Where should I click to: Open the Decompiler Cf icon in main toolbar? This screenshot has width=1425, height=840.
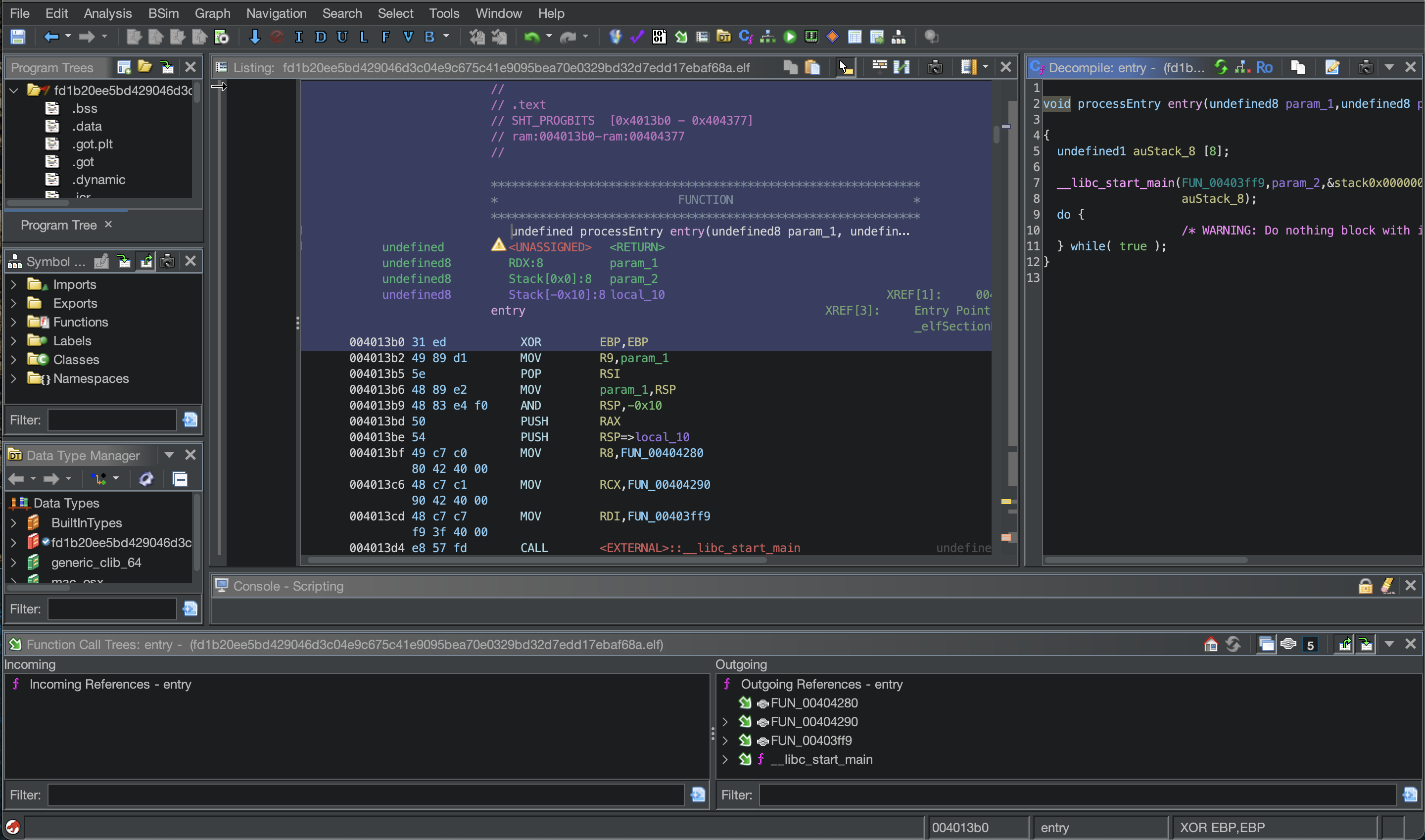(x=746, y=37)
